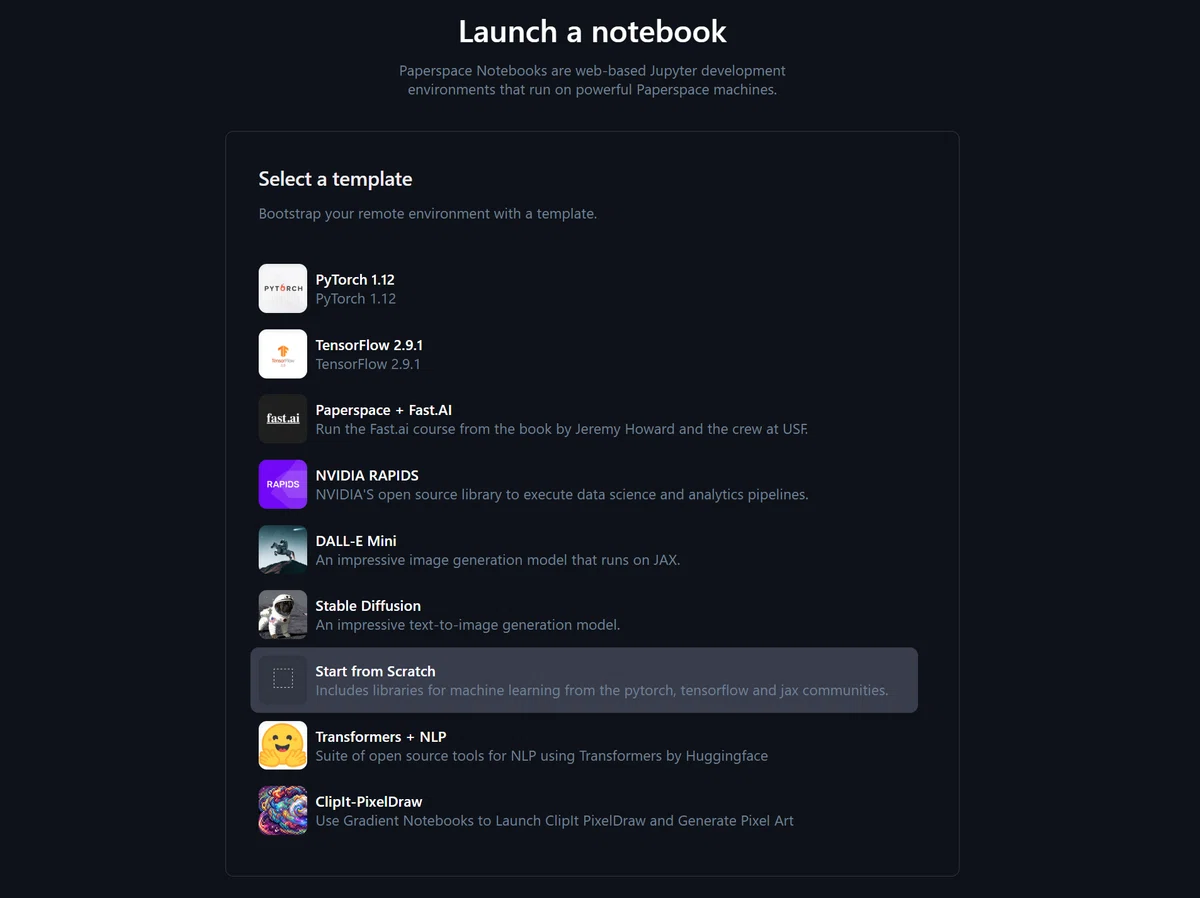Image resolution: width=1200 pixels, height=898 pixels.
Task: Click the gray 'PyTorch 1.12' description line
Action: coord(356,299)
